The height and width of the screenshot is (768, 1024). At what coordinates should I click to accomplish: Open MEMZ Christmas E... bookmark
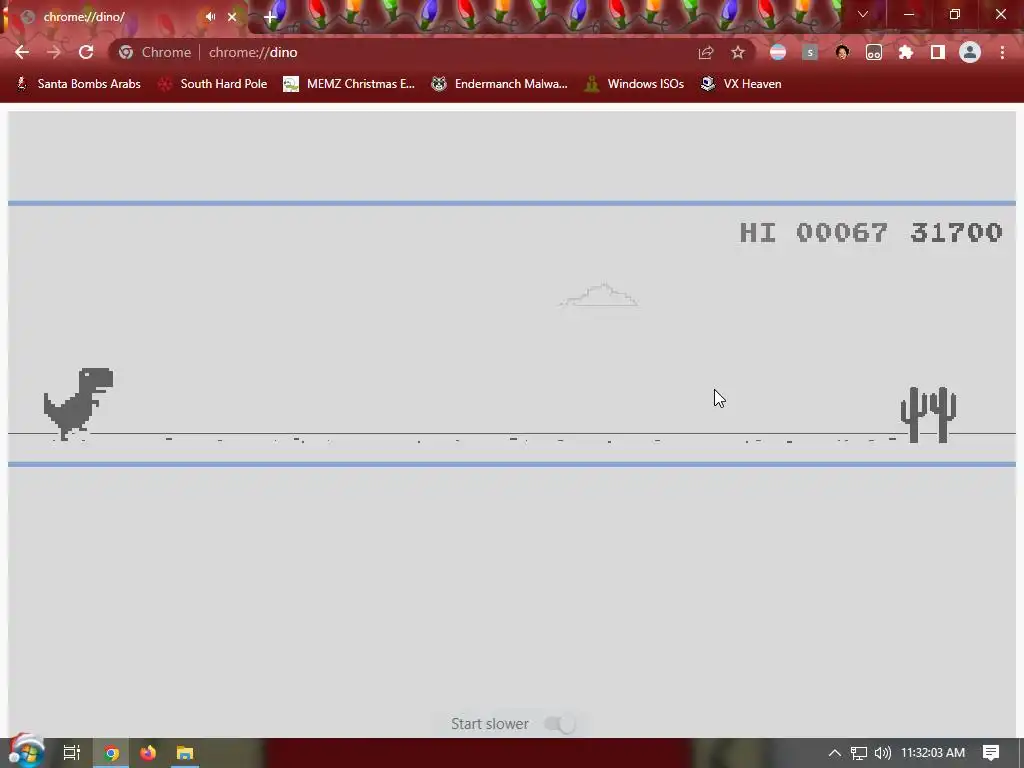click(x=349, y=84)
